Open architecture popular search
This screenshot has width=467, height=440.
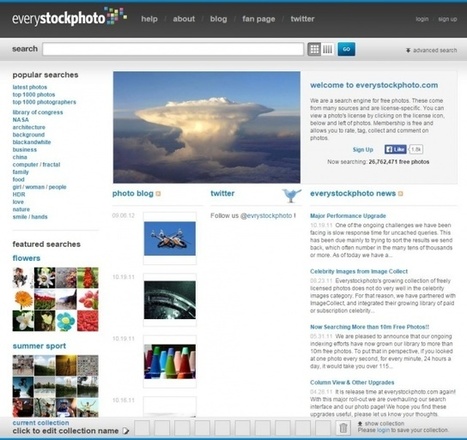[29, 127]
